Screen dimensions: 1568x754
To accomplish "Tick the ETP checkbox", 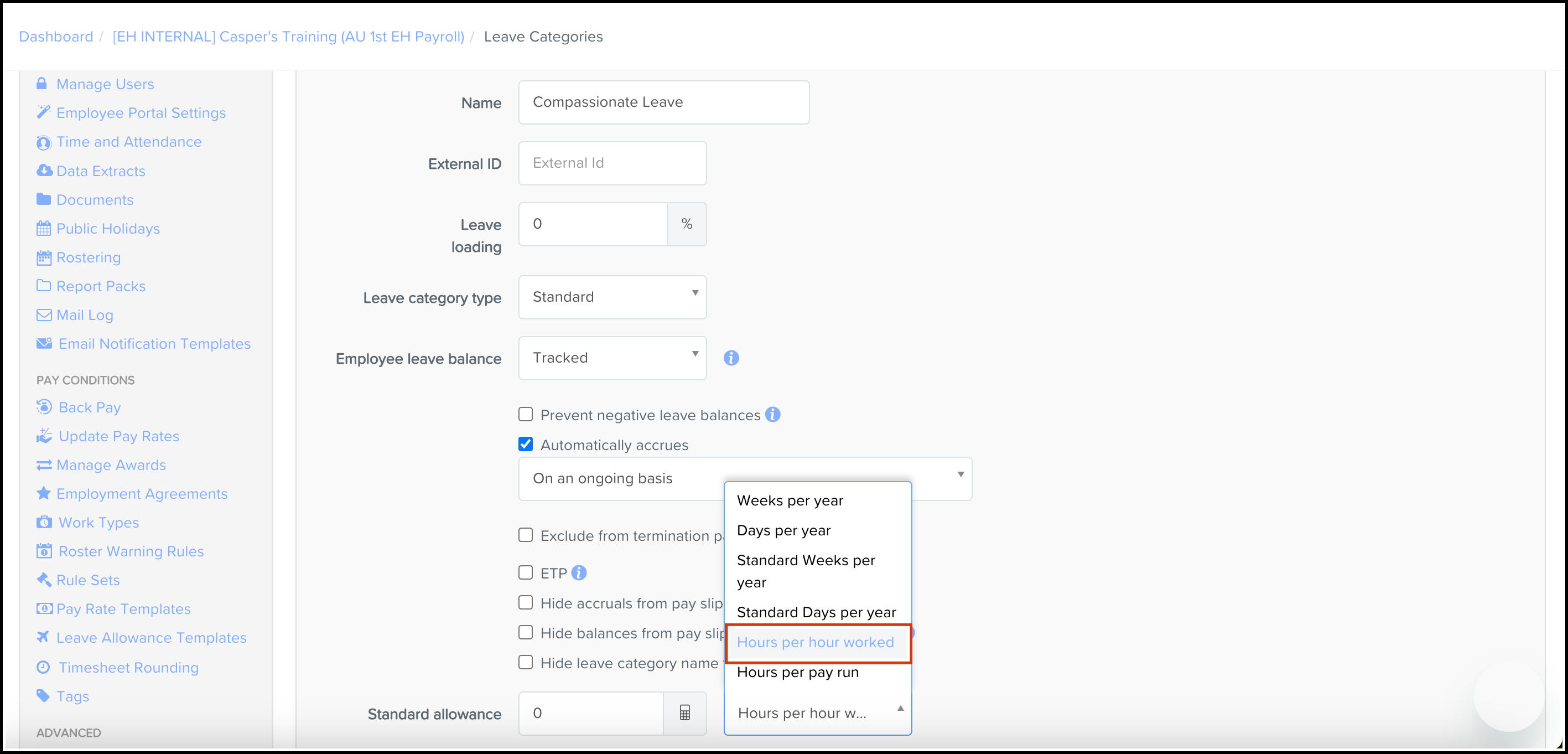I will pos(525,572).
